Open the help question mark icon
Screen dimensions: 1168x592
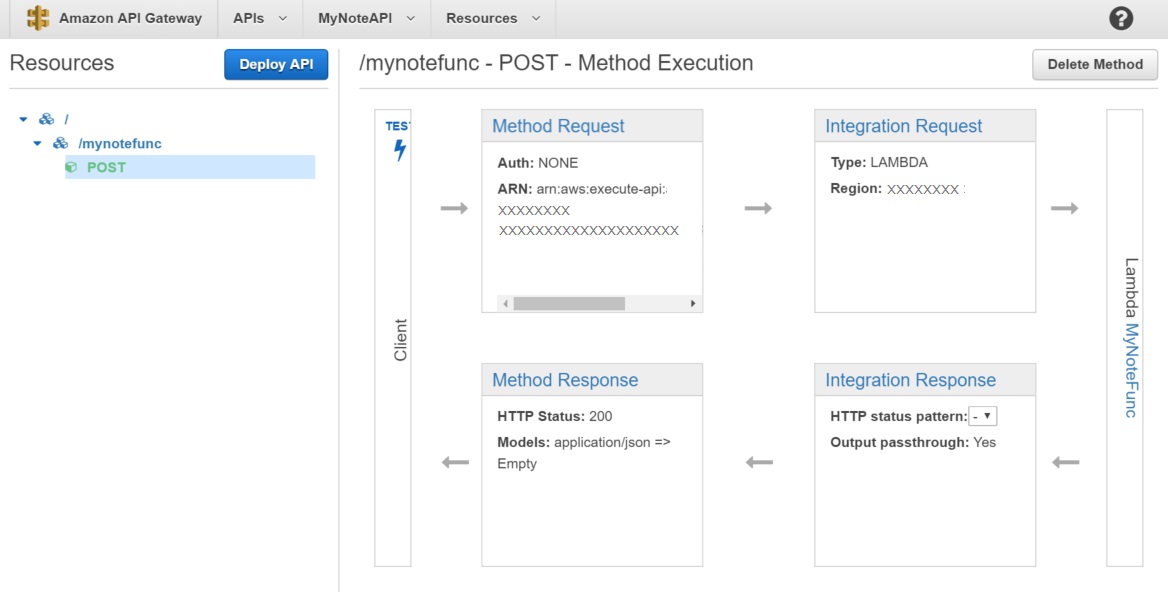coord(1120,19)
